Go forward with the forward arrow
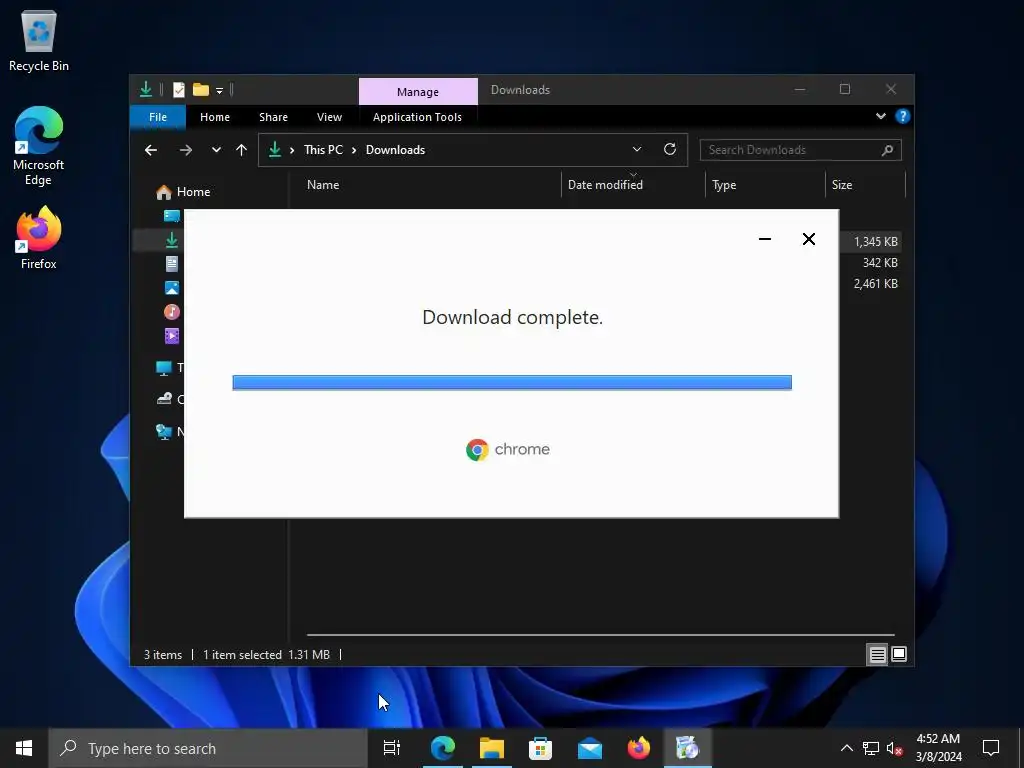 (186, 150)
